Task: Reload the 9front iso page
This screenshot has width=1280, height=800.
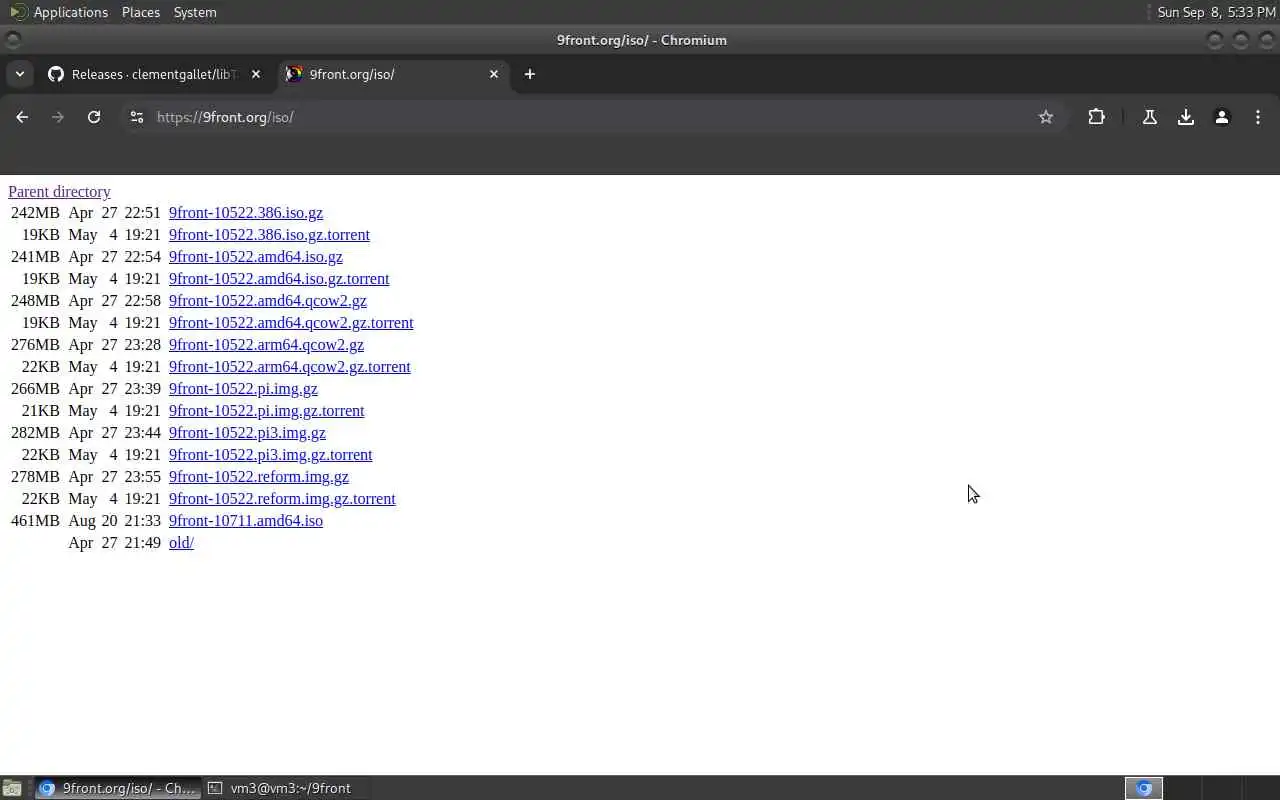Action: coord(94,117)
